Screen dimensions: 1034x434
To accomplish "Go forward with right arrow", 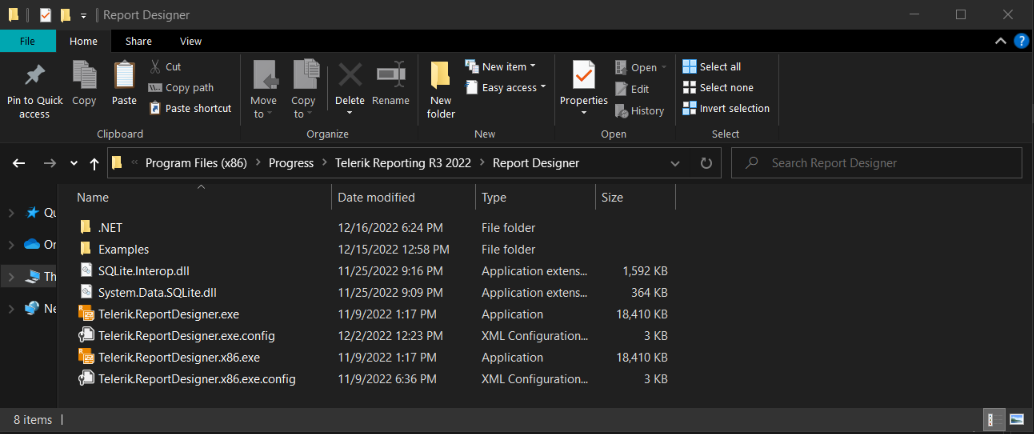I will click(49, 163).
